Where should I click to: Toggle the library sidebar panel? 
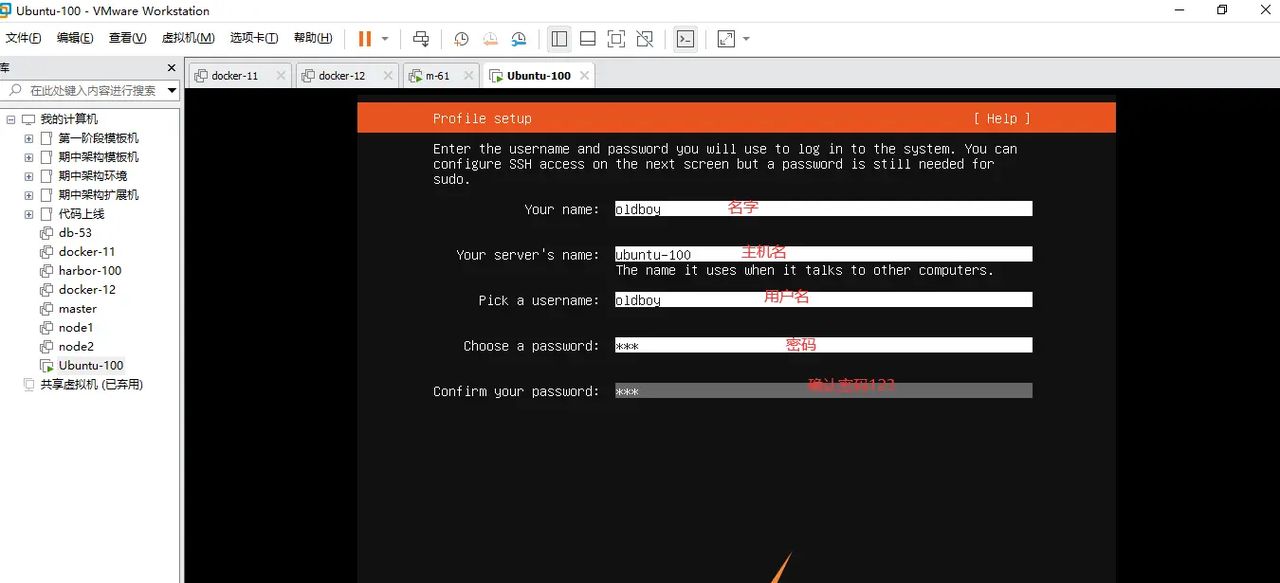click(x=559, y=38)
